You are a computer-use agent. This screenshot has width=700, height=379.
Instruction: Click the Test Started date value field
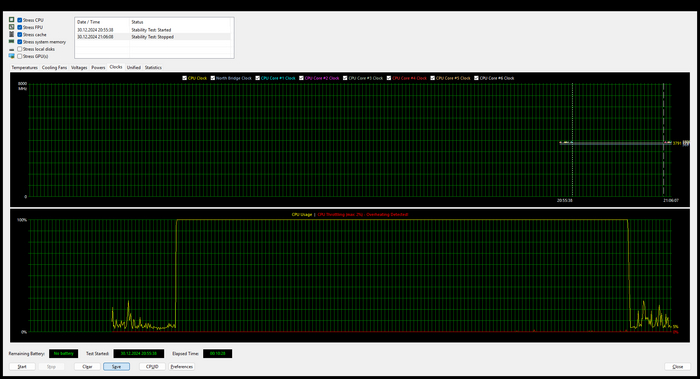coord(139,354)
